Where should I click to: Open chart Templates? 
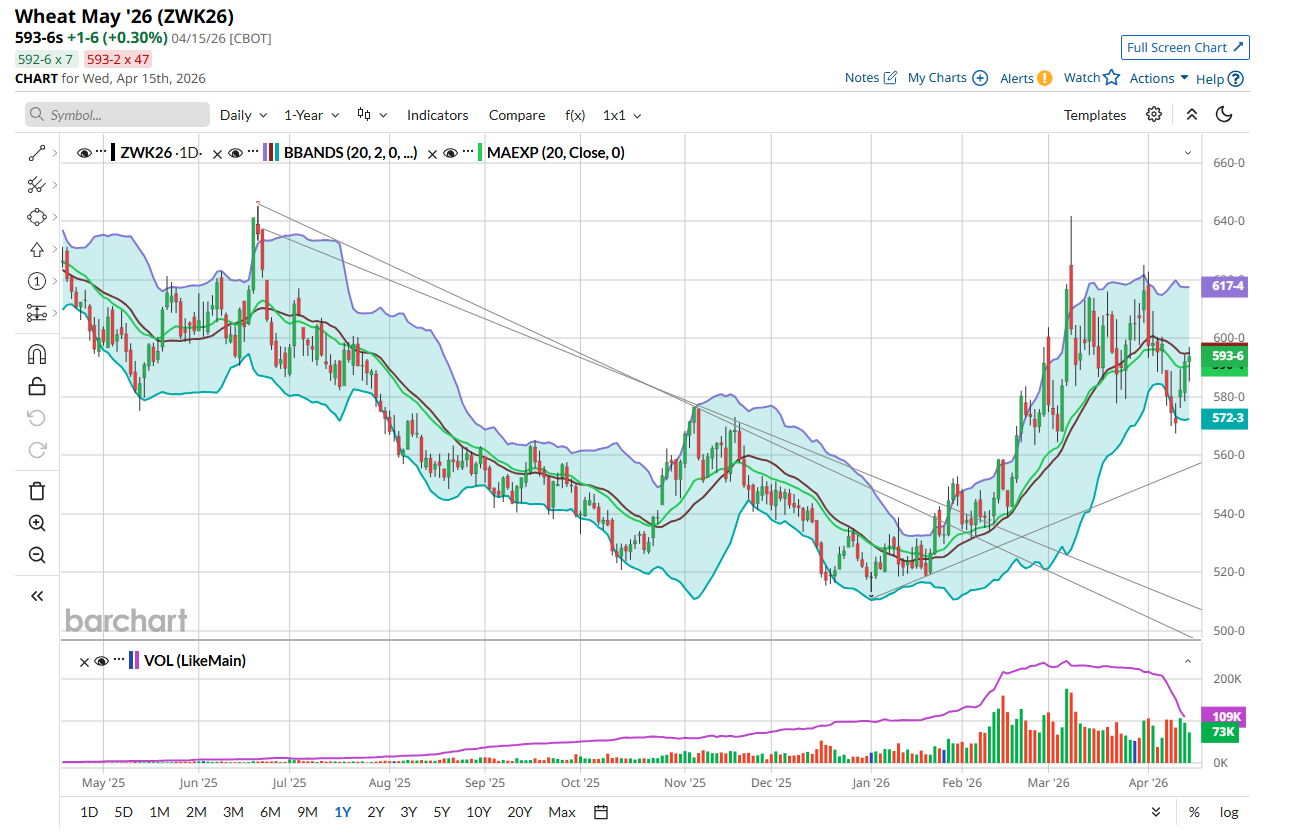[x=1095, y=115]
